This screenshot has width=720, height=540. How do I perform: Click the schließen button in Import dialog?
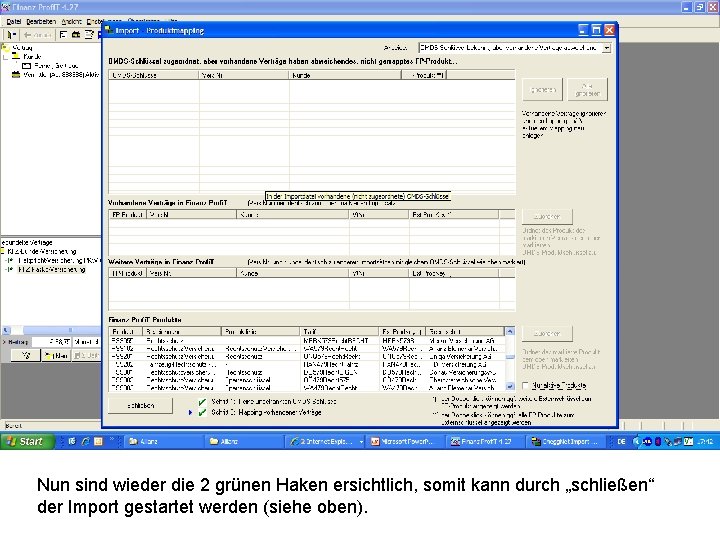(141, 405)
